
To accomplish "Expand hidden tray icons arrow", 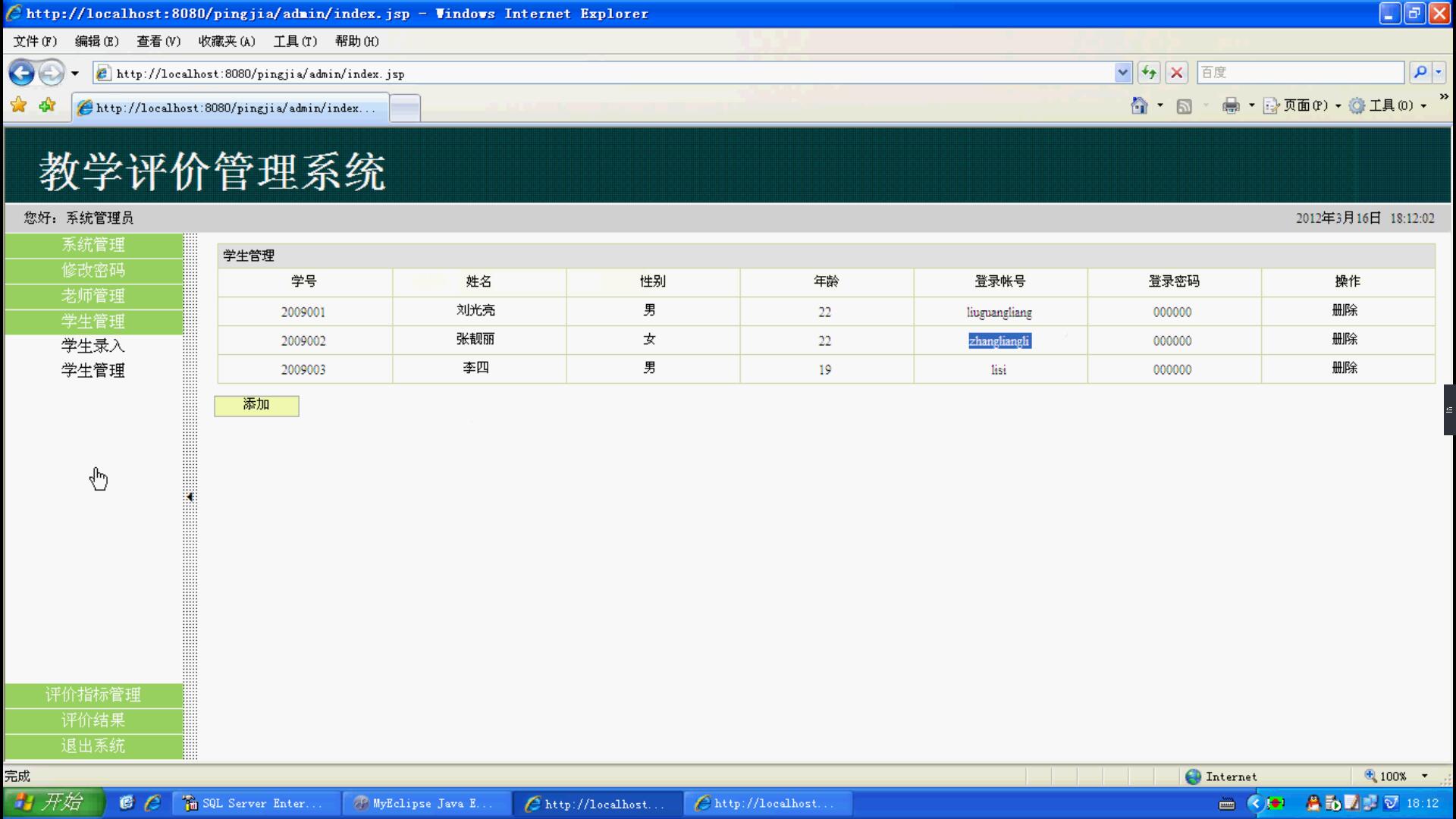I will (x=1256, y=803).
